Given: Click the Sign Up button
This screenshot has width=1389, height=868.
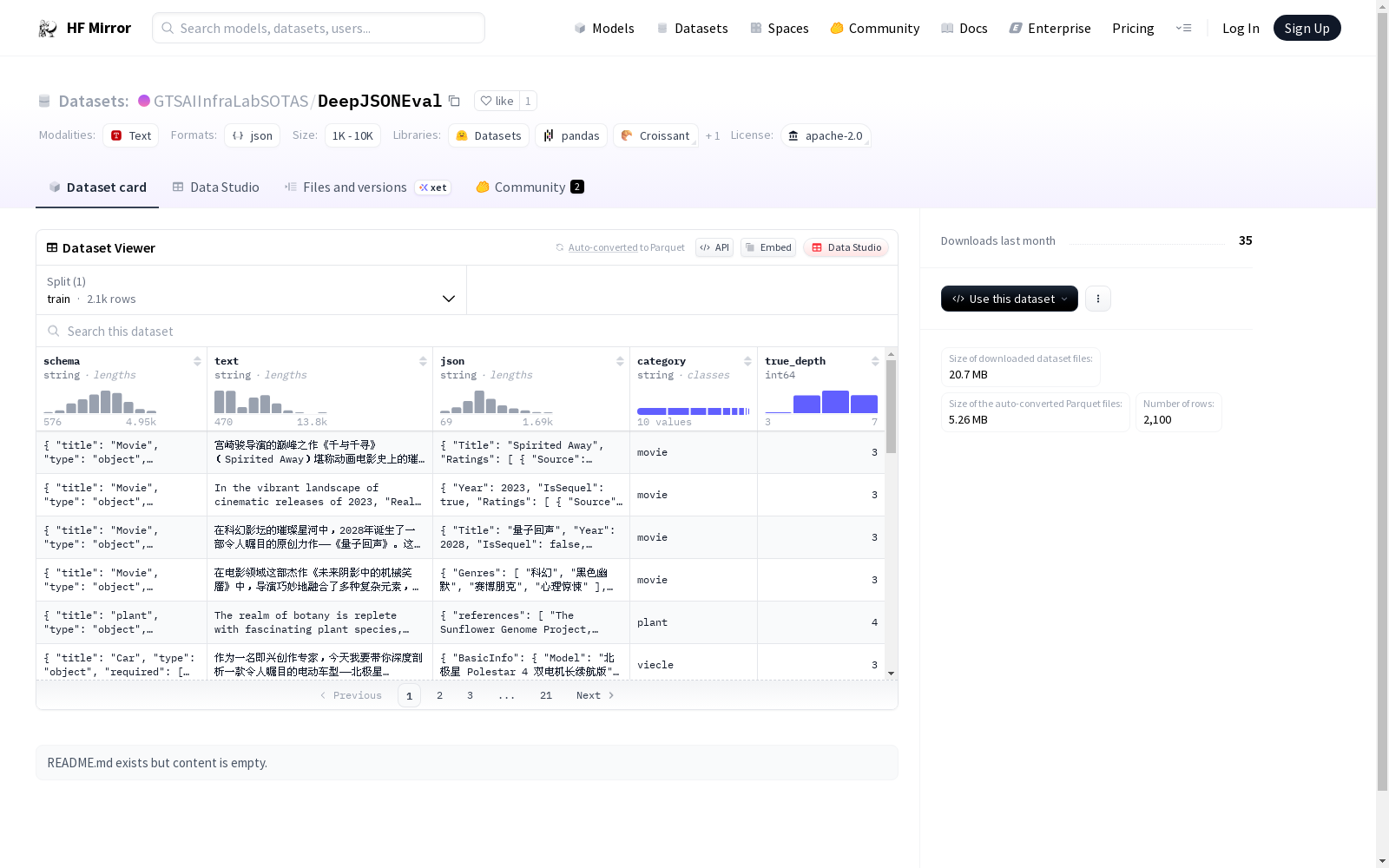Looking at the screenshot, I should pos(1307,28).
